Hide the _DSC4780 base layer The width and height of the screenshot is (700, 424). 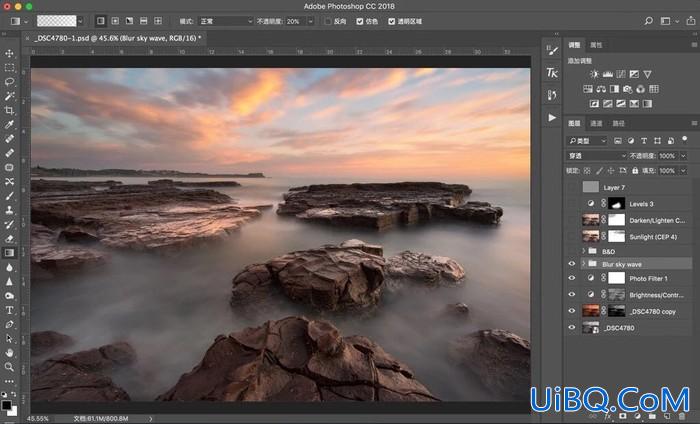tap(572, 328)
